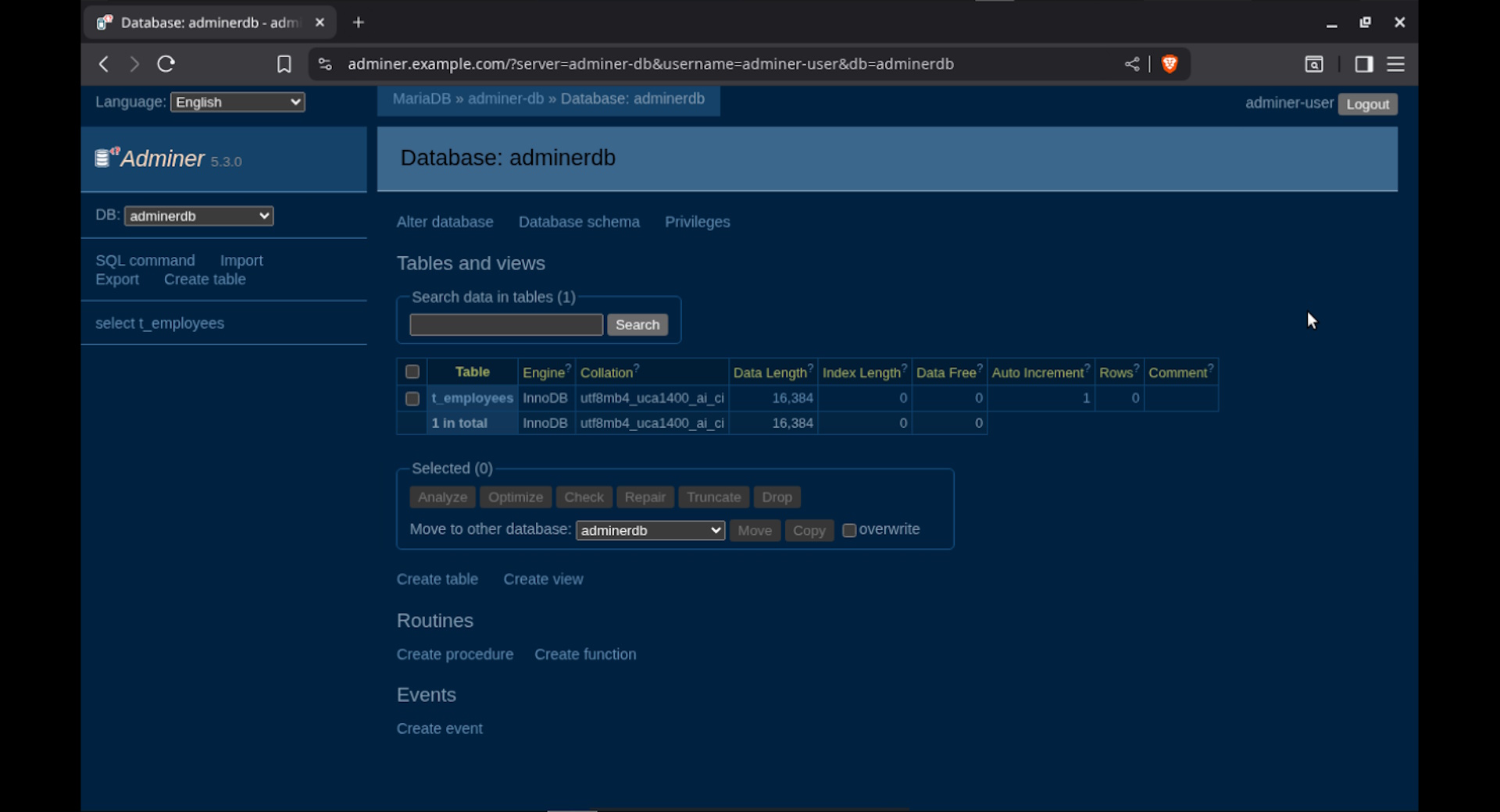Click the share icon in the address bar
This screenshot has width=1500, height=812.
(1131, 64)
